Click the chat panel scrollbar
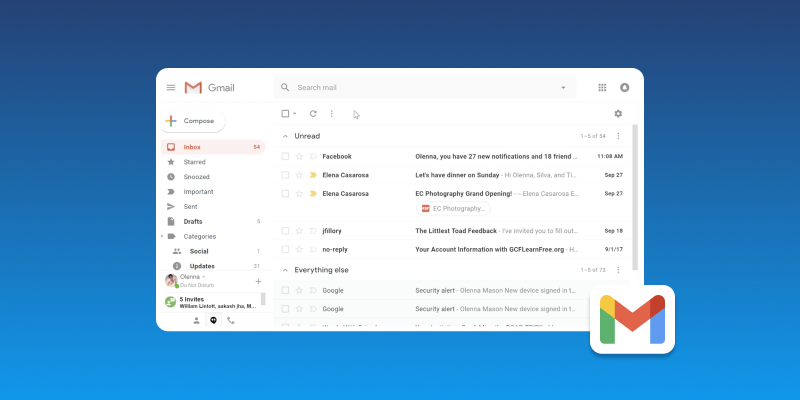This screenshot has width=800, height=400. [x=263, y=299]
